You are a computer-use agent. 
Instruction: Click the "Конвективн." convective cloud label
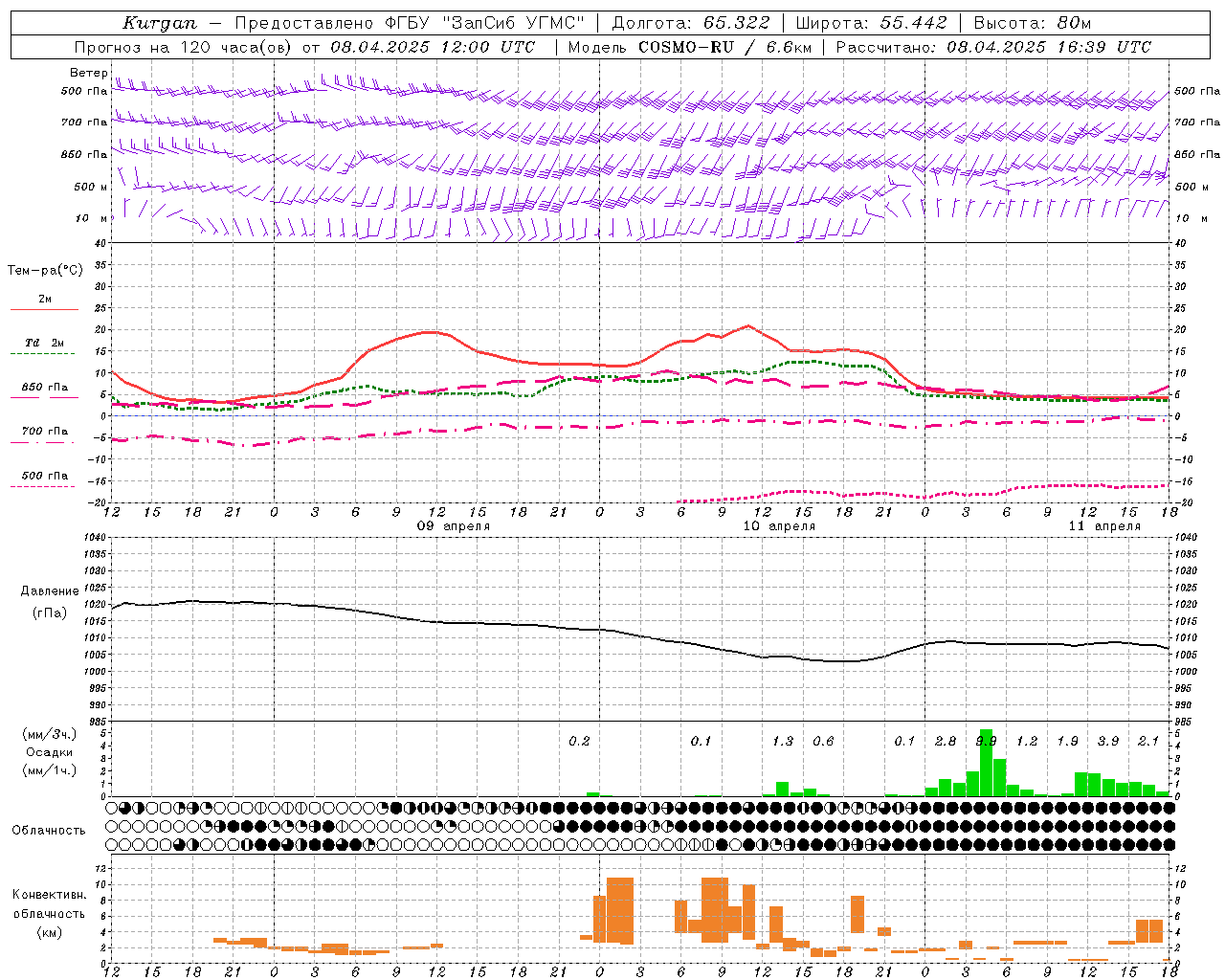(49, 895)
